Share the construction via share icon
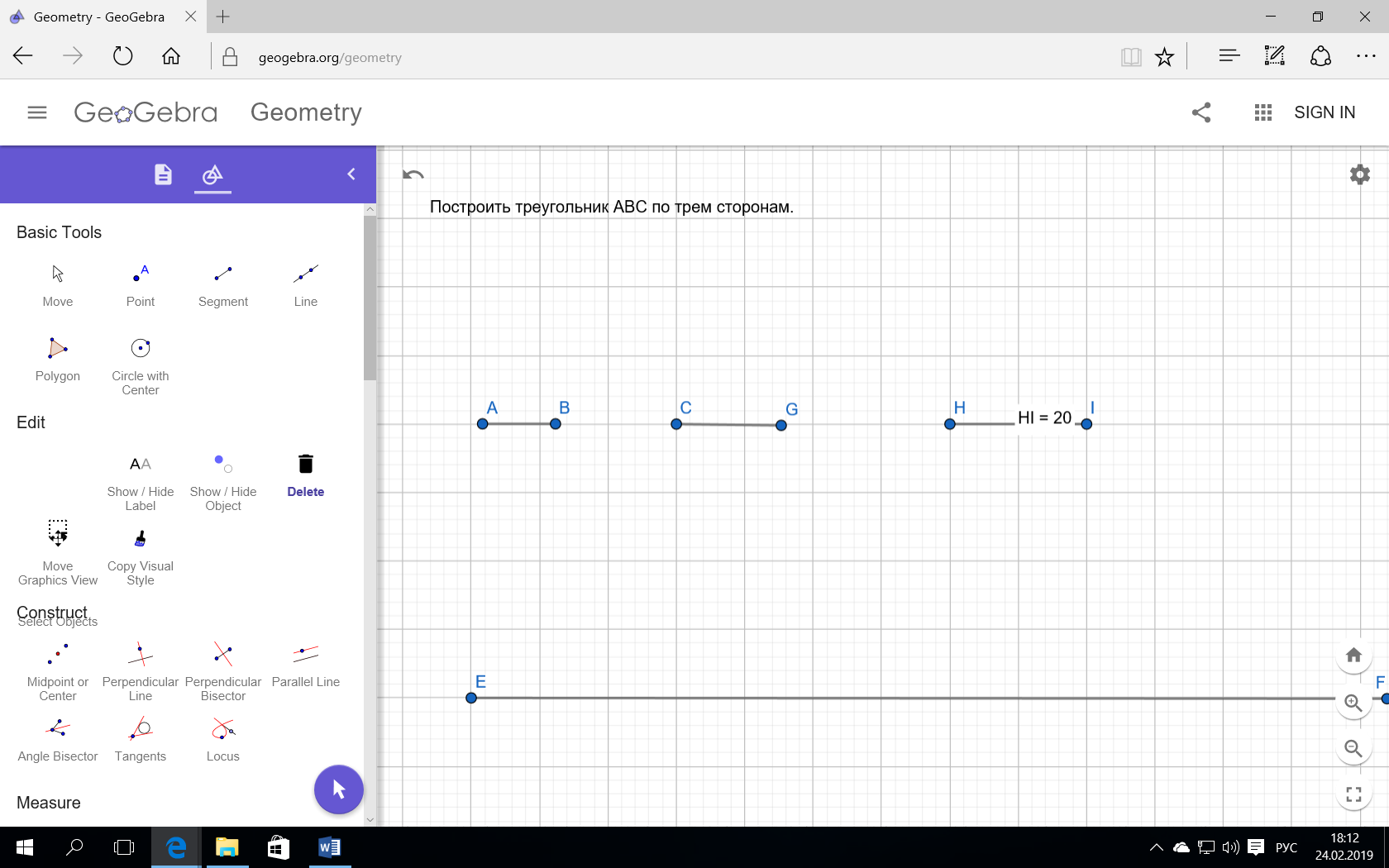 (1201, 112)
